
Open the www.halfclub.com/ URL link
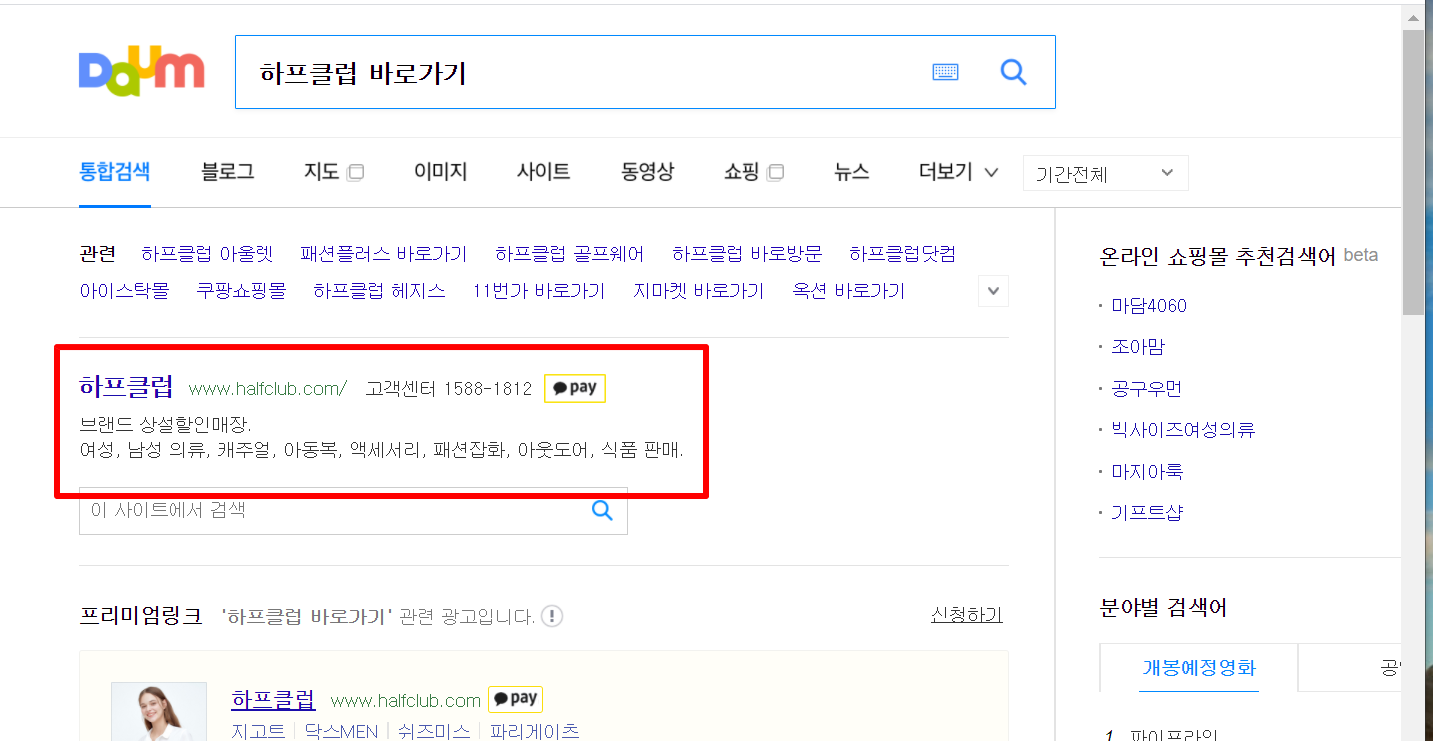(268, 389)
